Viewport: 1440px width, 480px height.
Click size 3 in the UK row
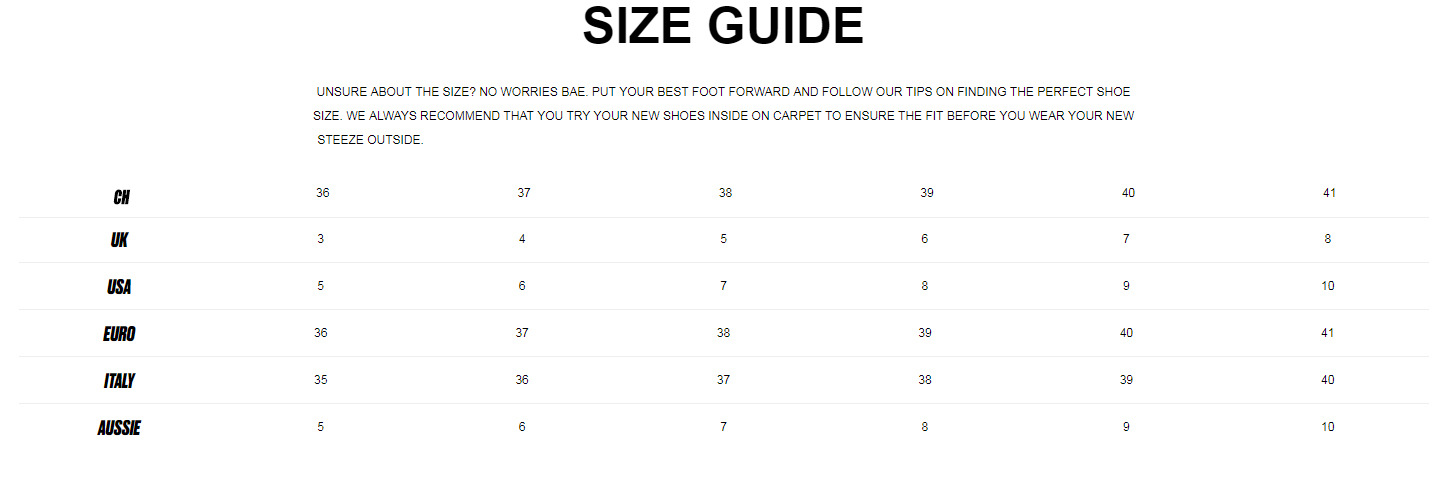point(321,239)
